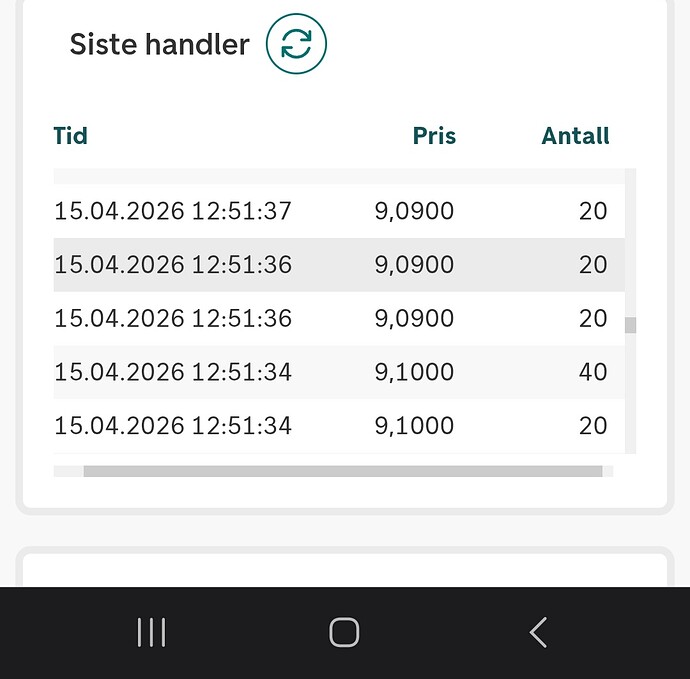Viewport: 690px width, 679px height.
Task: Click price 9,1000 beside quantity 40
Action: [414, 372]
